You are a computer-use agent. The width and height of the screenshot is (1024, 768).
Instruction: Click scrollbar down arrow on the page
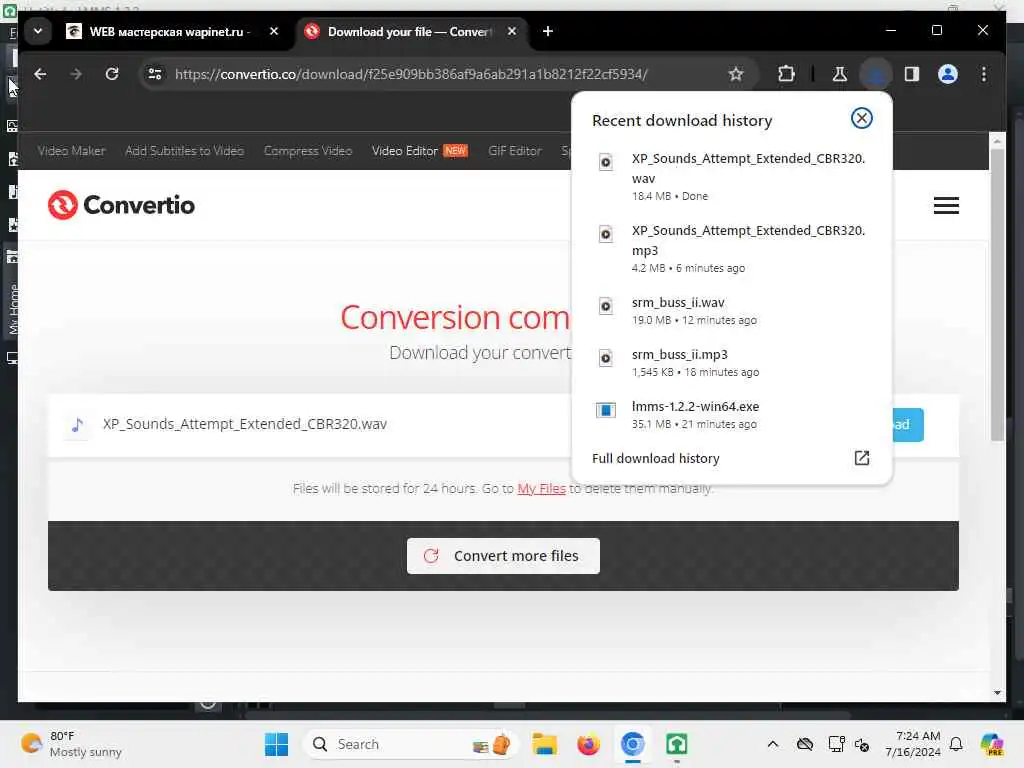click(x=997, y=692)
